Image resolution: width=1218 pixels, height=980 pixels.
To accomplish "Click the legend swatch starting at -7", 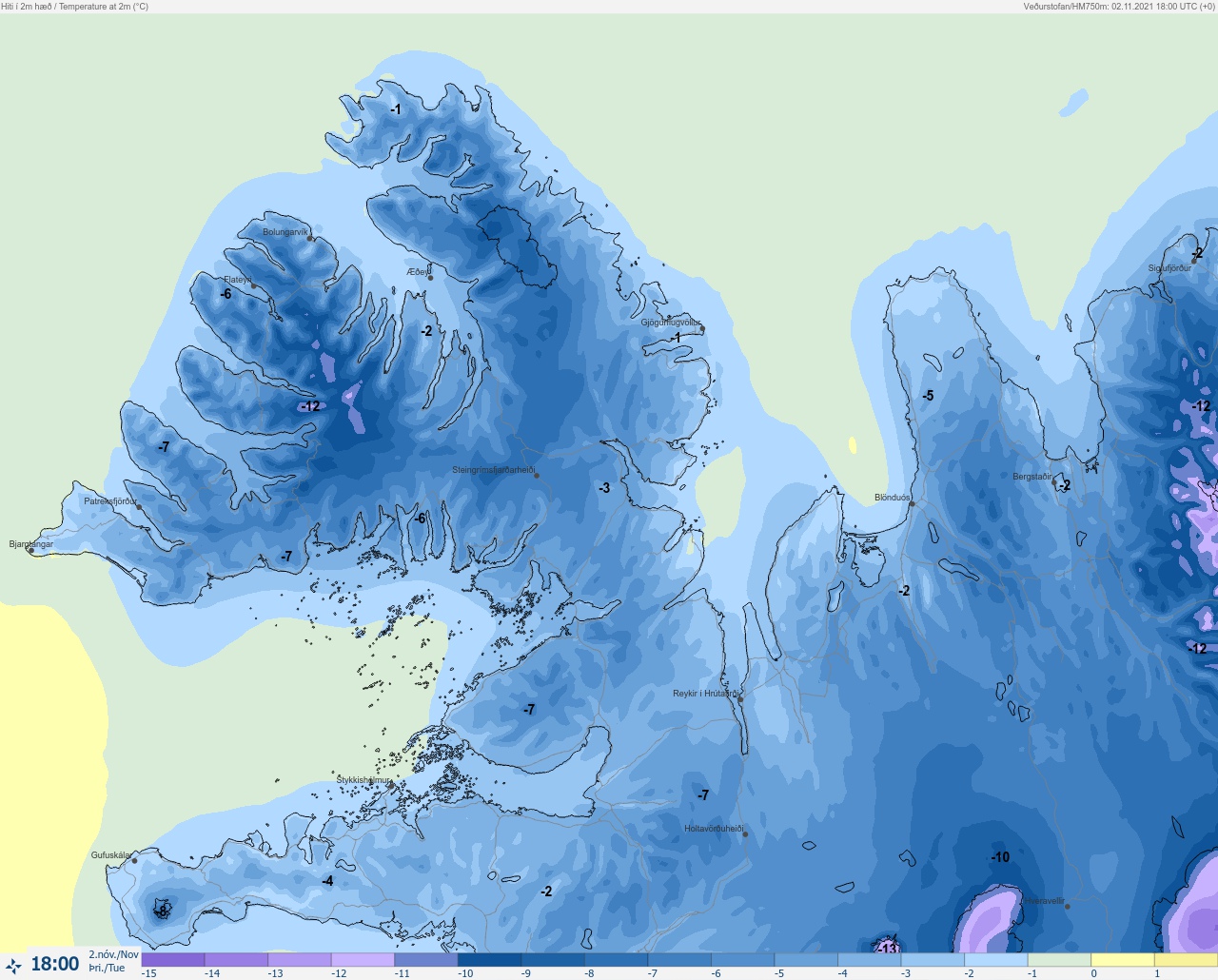I will tap(678, 960).
